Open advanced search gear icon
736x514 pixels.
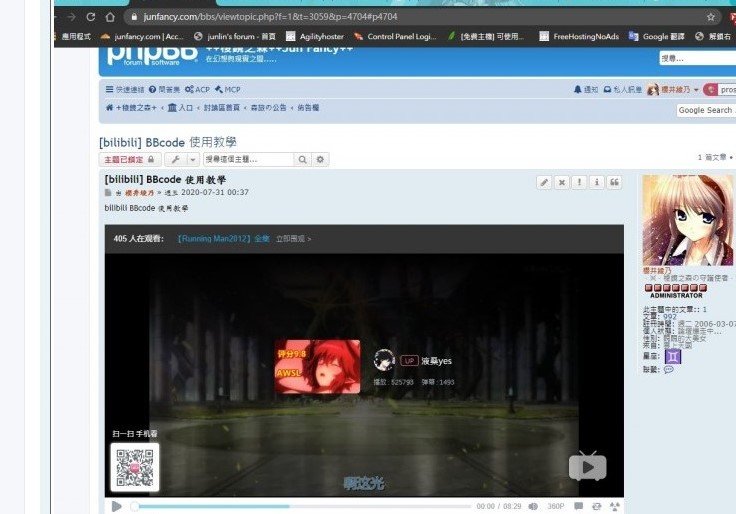[320, 160]
